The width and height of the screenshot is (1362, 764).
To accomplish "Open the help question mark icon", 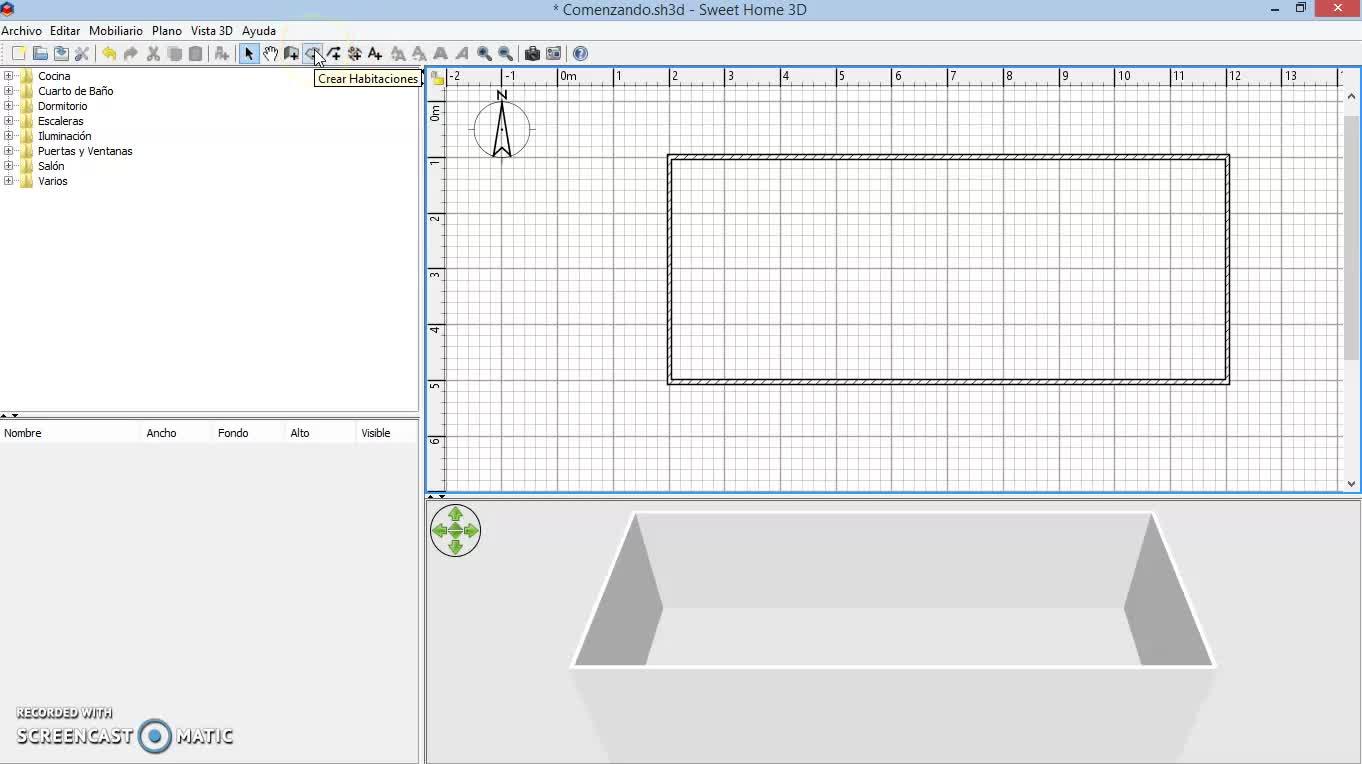I will point(580,54).
